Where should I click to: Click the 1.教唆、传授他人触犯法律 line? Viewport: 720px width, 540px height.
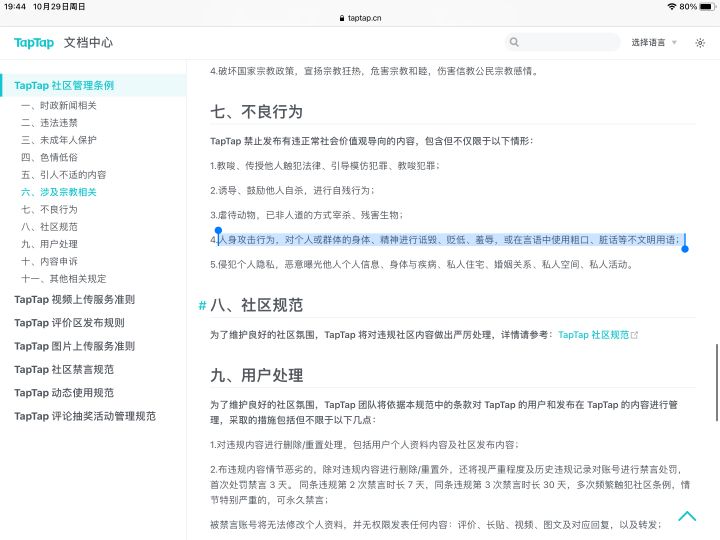click(325, 166)
